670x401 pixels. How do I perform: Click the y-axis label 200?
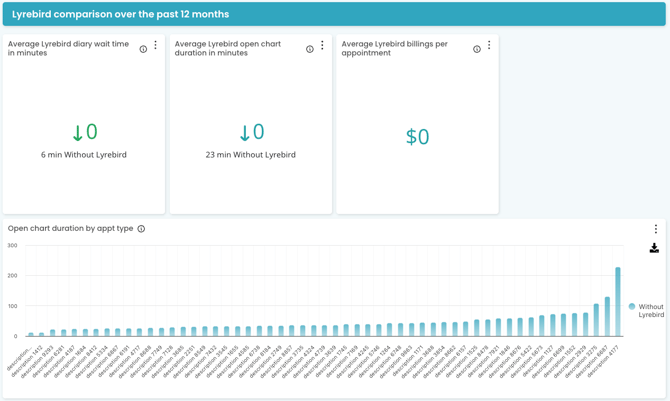pos(12,276)
